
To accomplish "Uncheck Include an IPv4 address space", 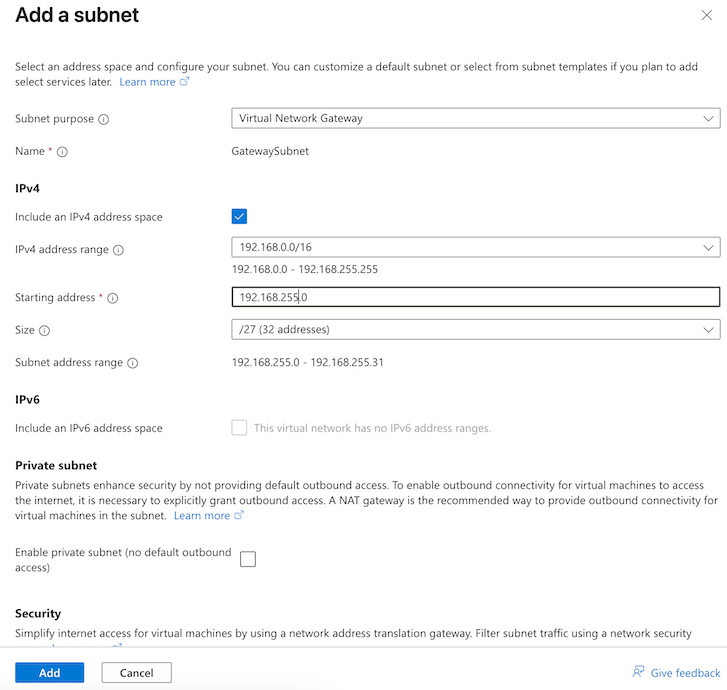I will [x=239, y=217].
